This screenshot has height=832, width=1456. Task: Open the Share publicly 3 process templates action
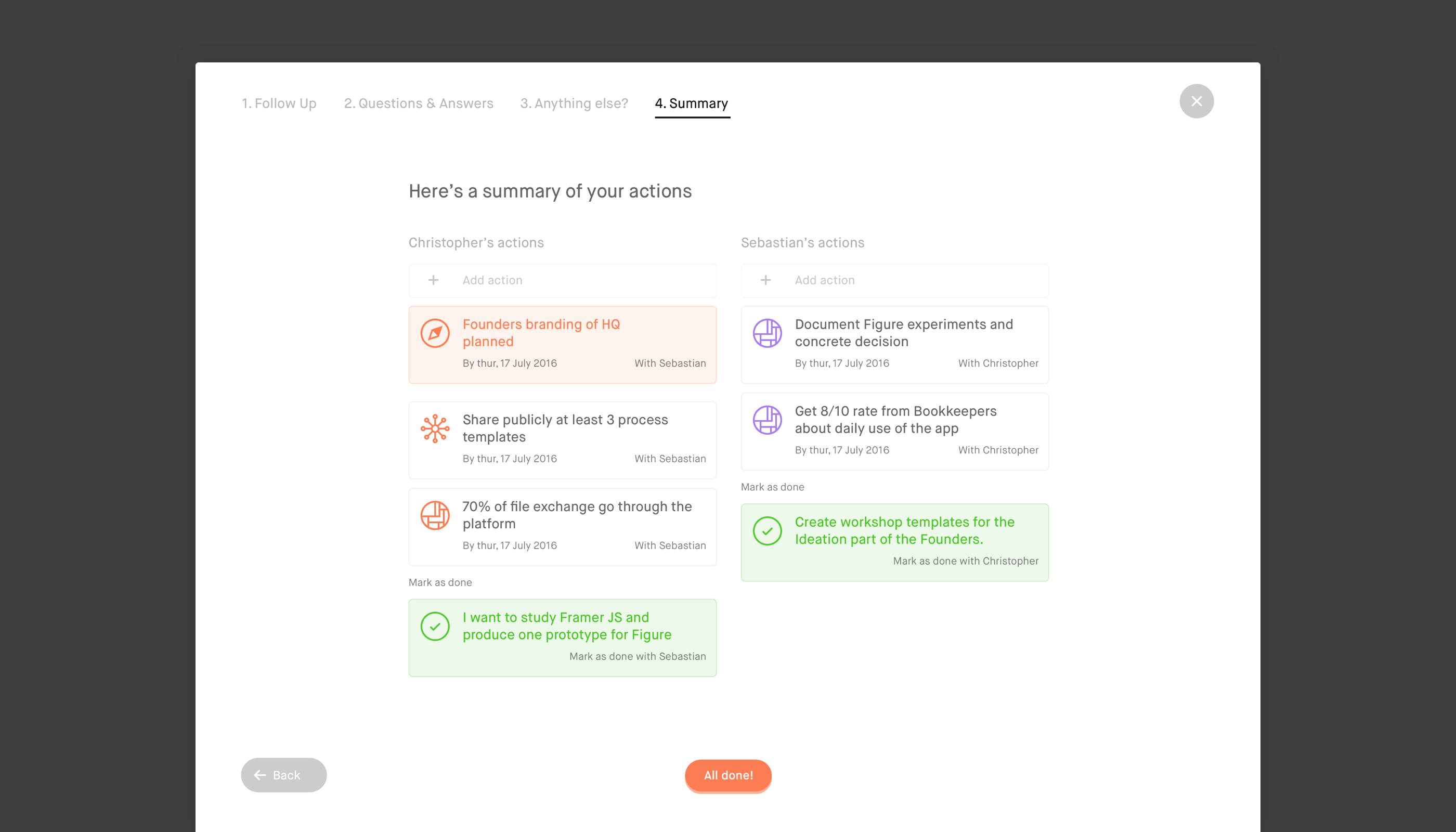565,428
